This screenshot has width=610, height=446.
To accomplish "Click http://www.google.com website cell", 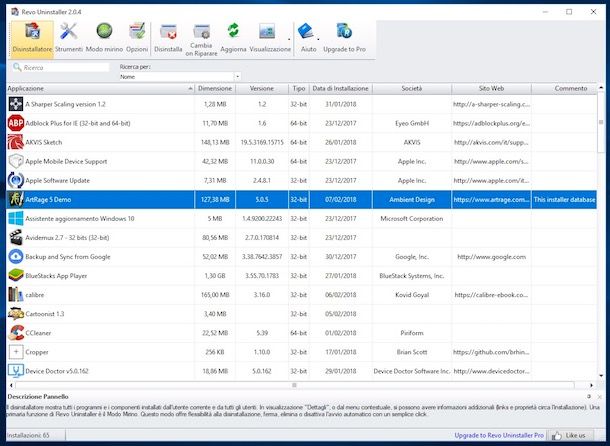I will [x=491, y=257].
